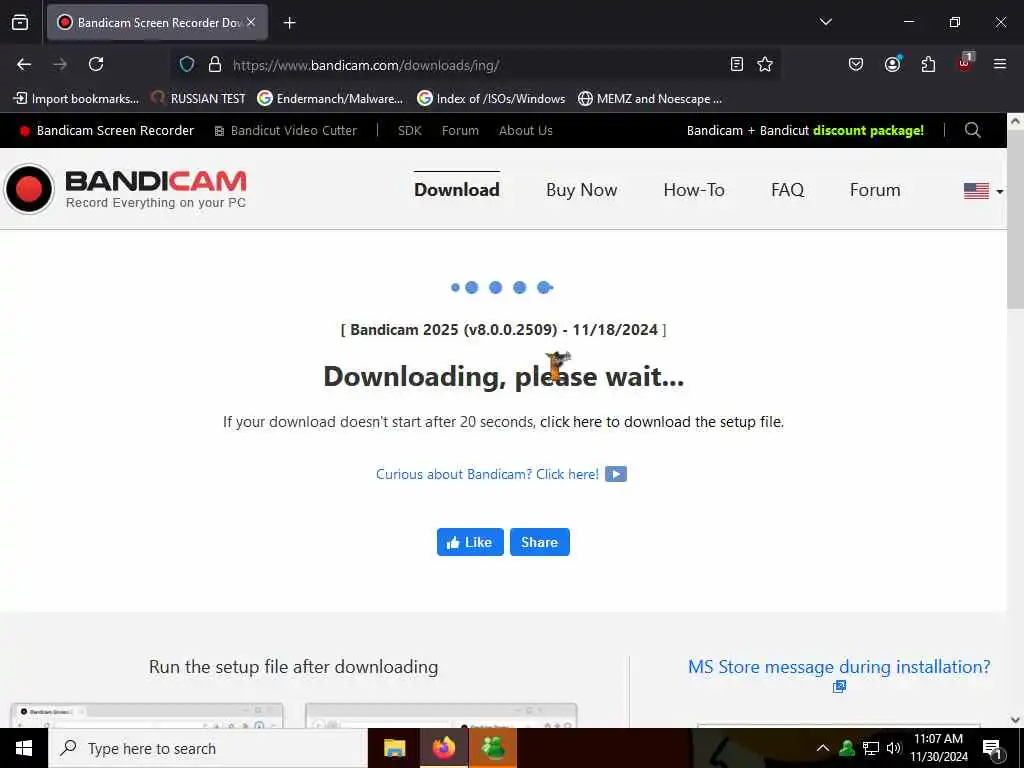Viewport: 1024px width, 768px height.
Task: Open taskbar clock showing 11:07 AM
Action: [938, 748]
